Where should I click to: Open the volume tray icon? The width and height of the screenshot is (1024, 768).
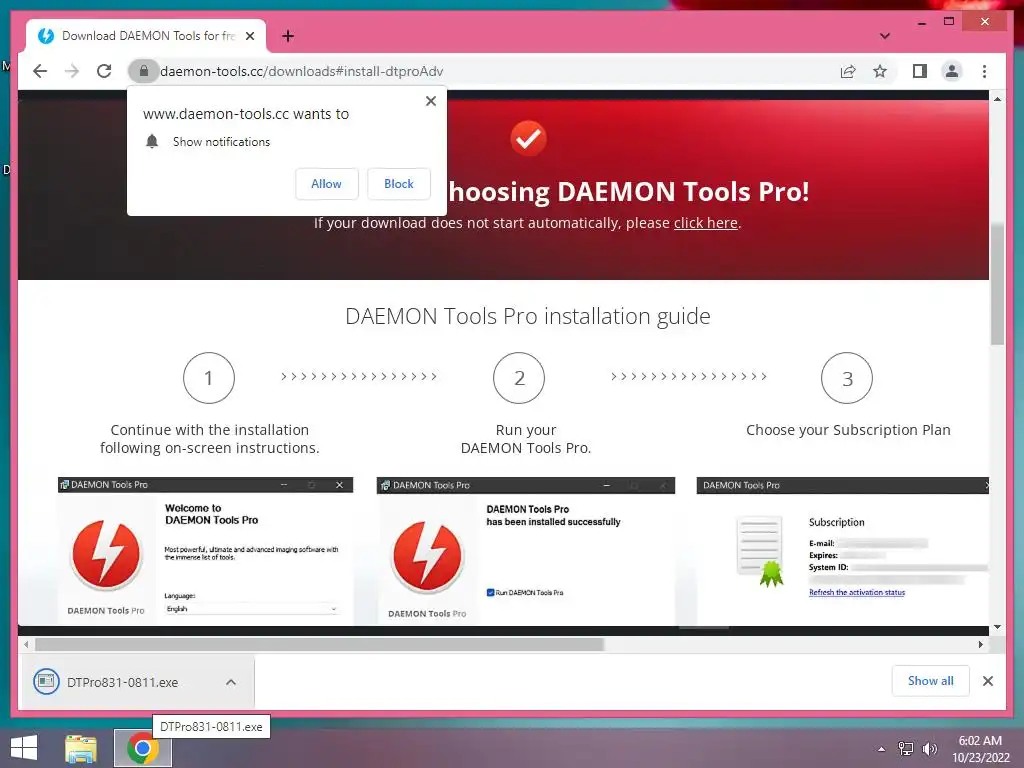(x=929, y=749)
